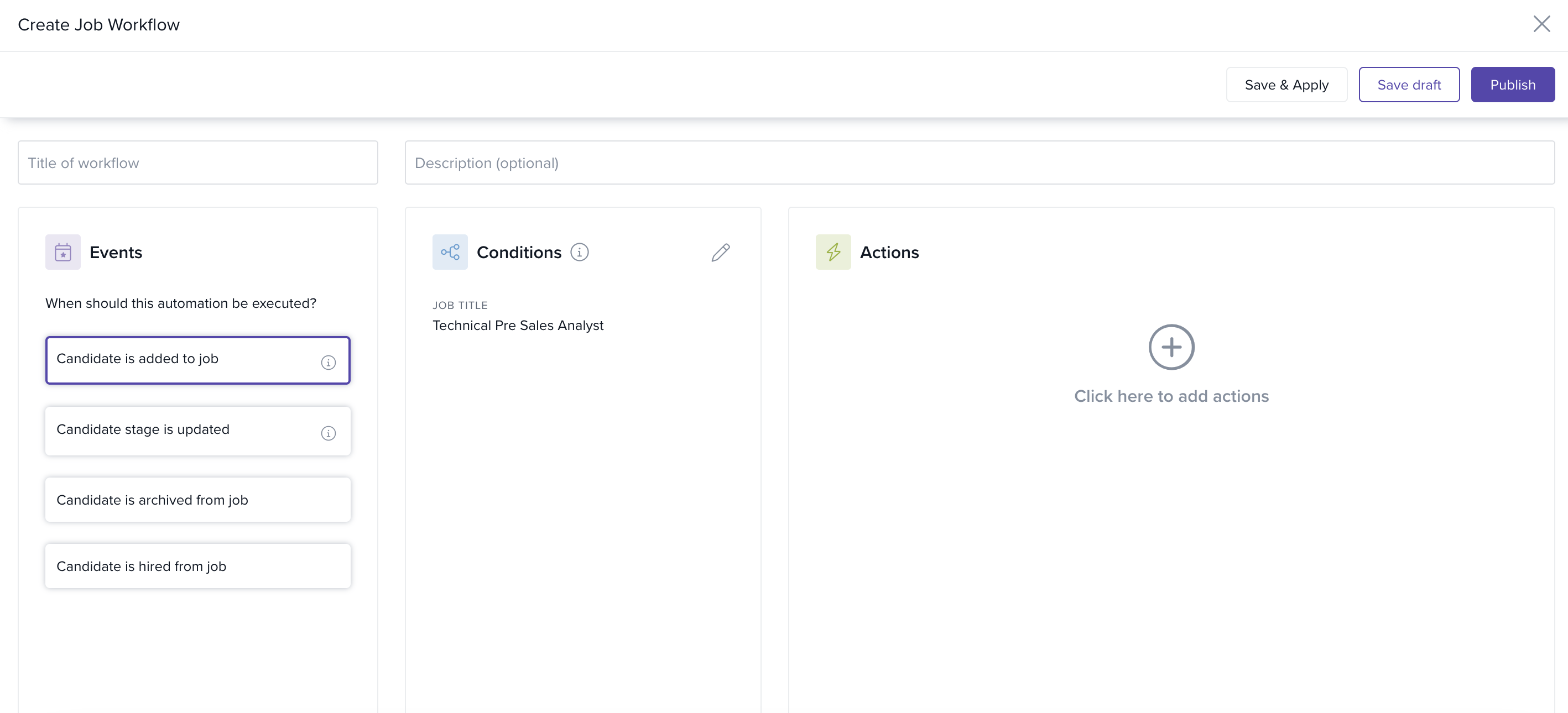Focus the Title of workflow field
The height and width of the screenshot is (713, 1568).
197,162
